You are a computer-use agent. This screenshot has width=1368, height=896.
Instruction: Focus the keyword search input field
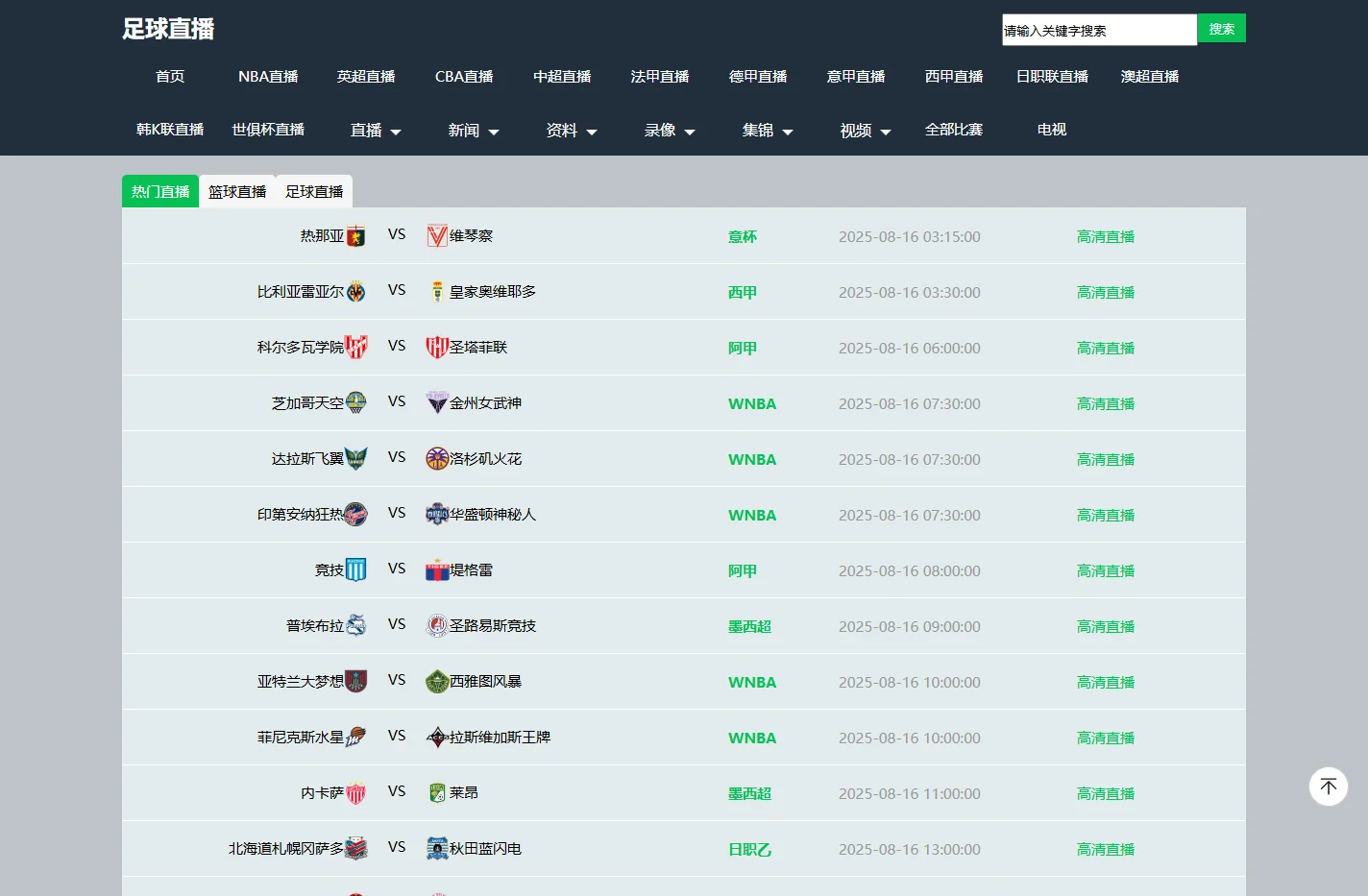click(1100, 30)
